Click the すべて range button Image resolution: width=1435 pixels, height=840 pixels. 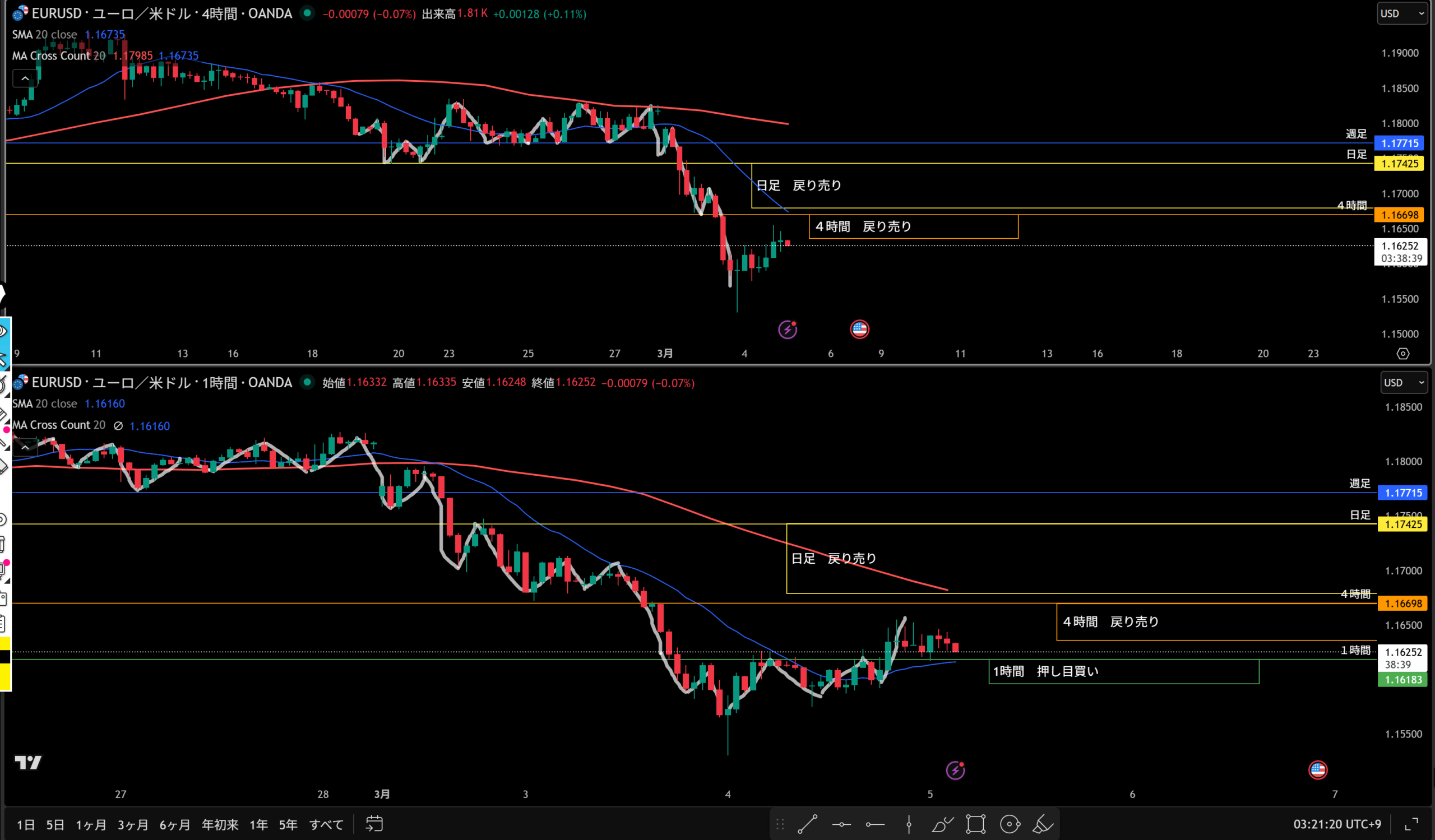(x=326, y=825)
